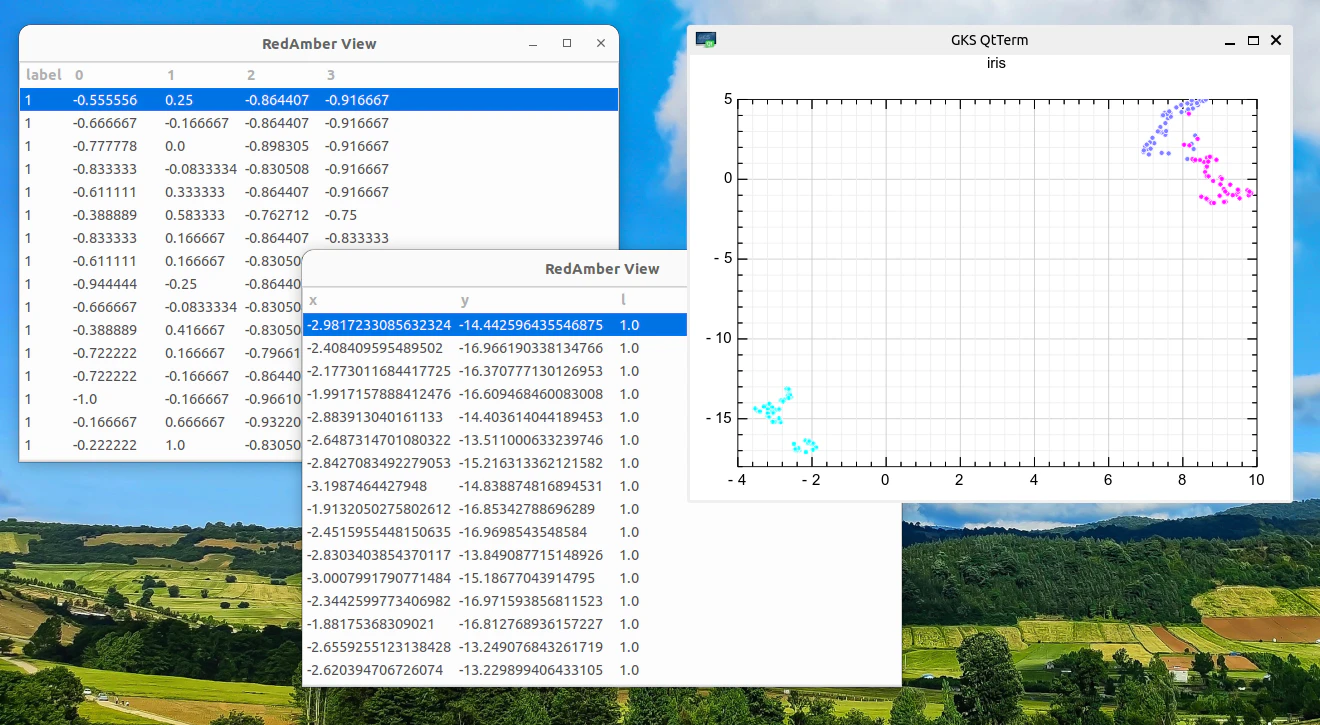Click the GKS QtTerm window icon

pyautogui.click(x=706, y=40)
